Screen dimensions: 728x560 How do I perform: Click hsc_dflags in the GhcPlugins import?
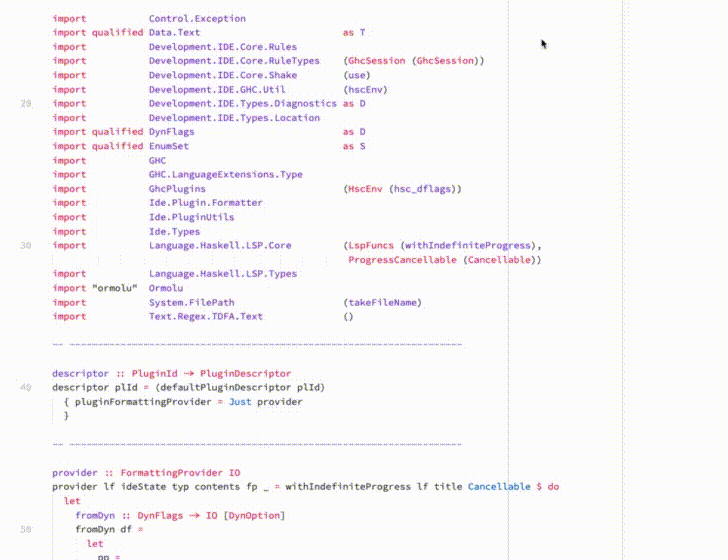pos(422,189)
